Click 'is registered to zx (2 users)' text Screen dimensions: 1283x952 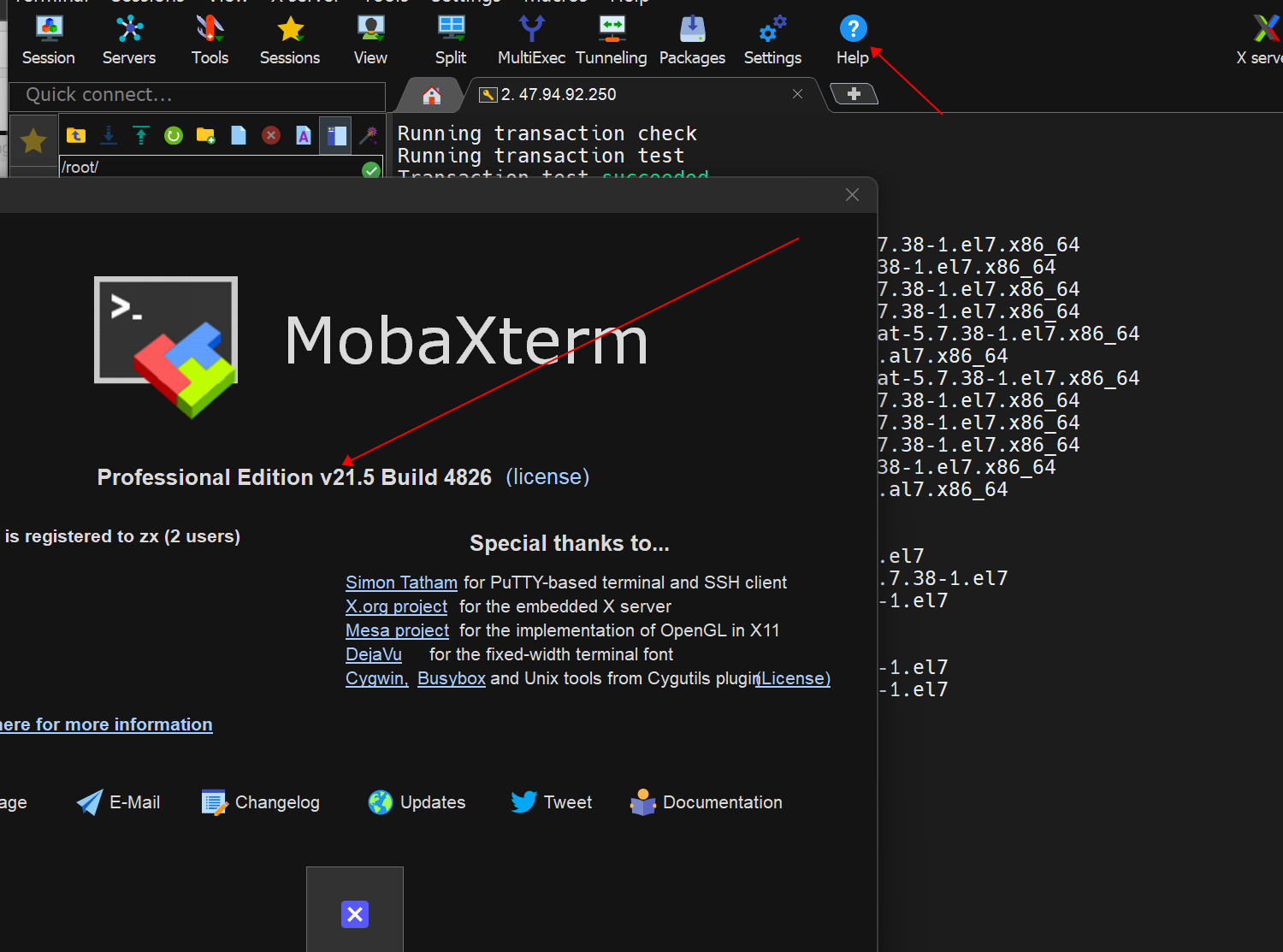point(122,536)
